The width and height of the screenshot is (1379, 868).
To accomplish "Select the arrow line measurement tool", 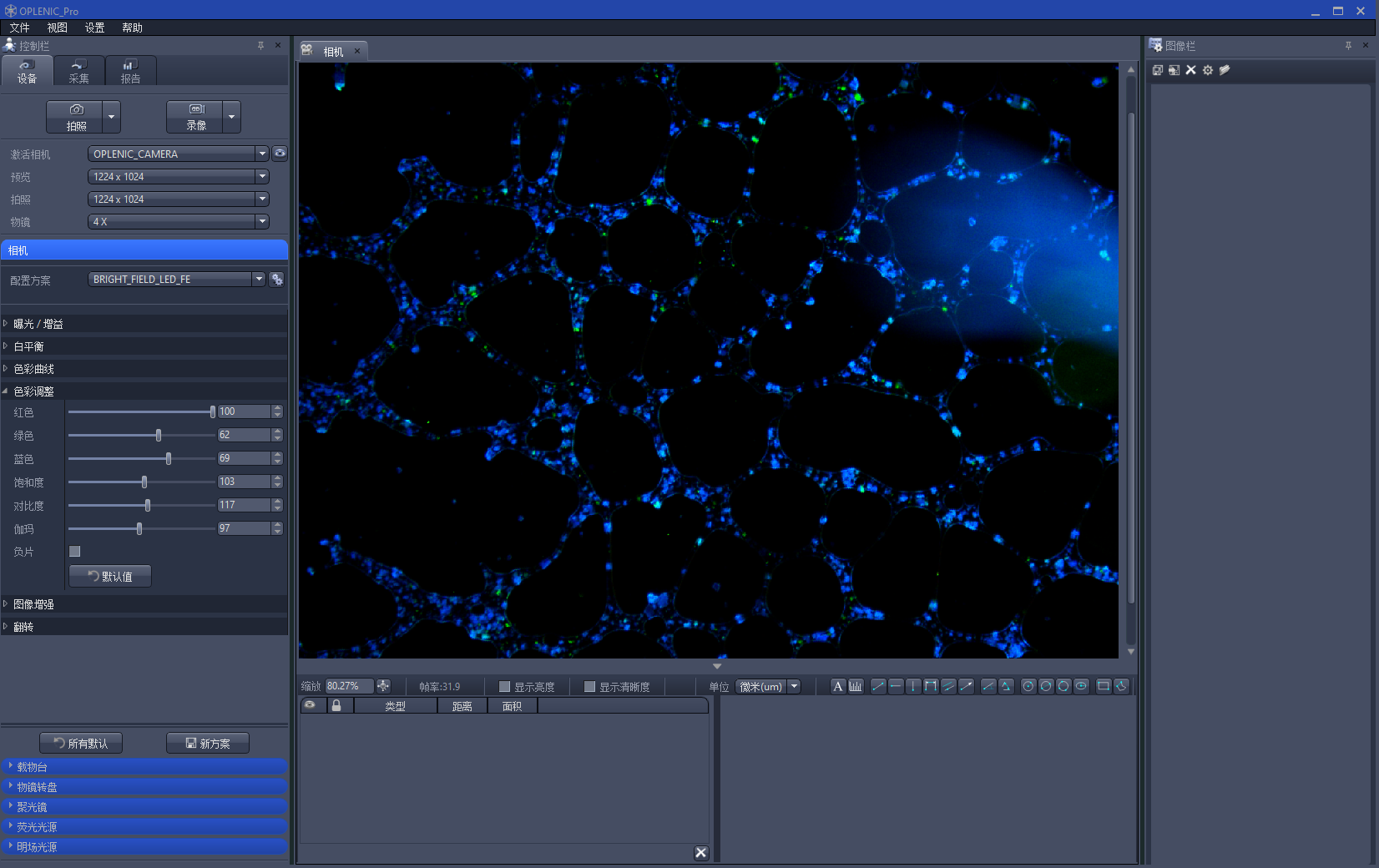I will pyautogui.click(x=966, y=686).
